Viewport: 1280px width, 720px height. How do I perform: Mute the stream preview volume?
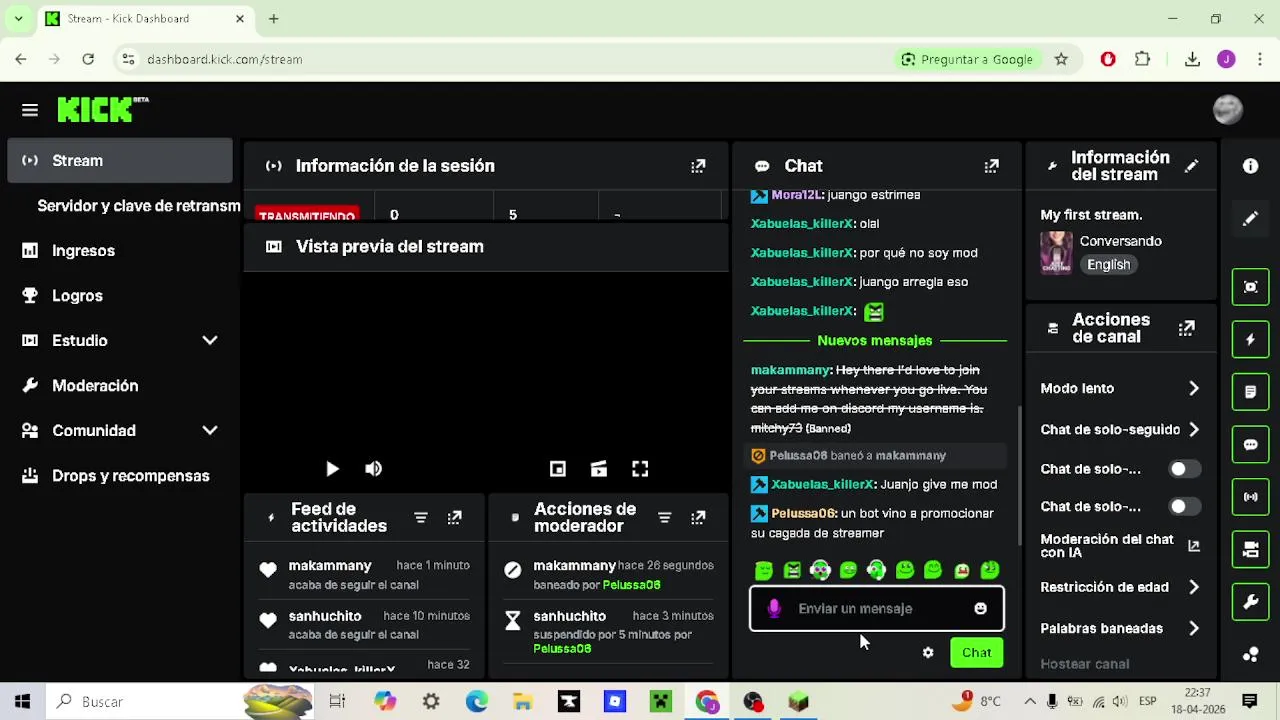[x=373, y=469]
